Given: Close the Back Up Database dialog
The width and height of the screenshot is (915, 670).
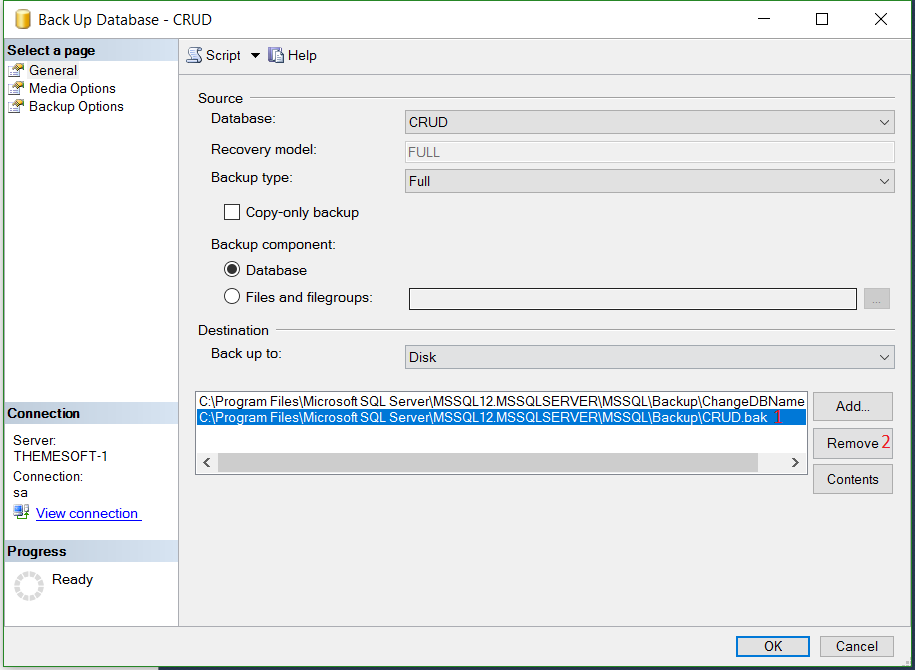Looking at the screenshot, I should (x=881, y=19).
